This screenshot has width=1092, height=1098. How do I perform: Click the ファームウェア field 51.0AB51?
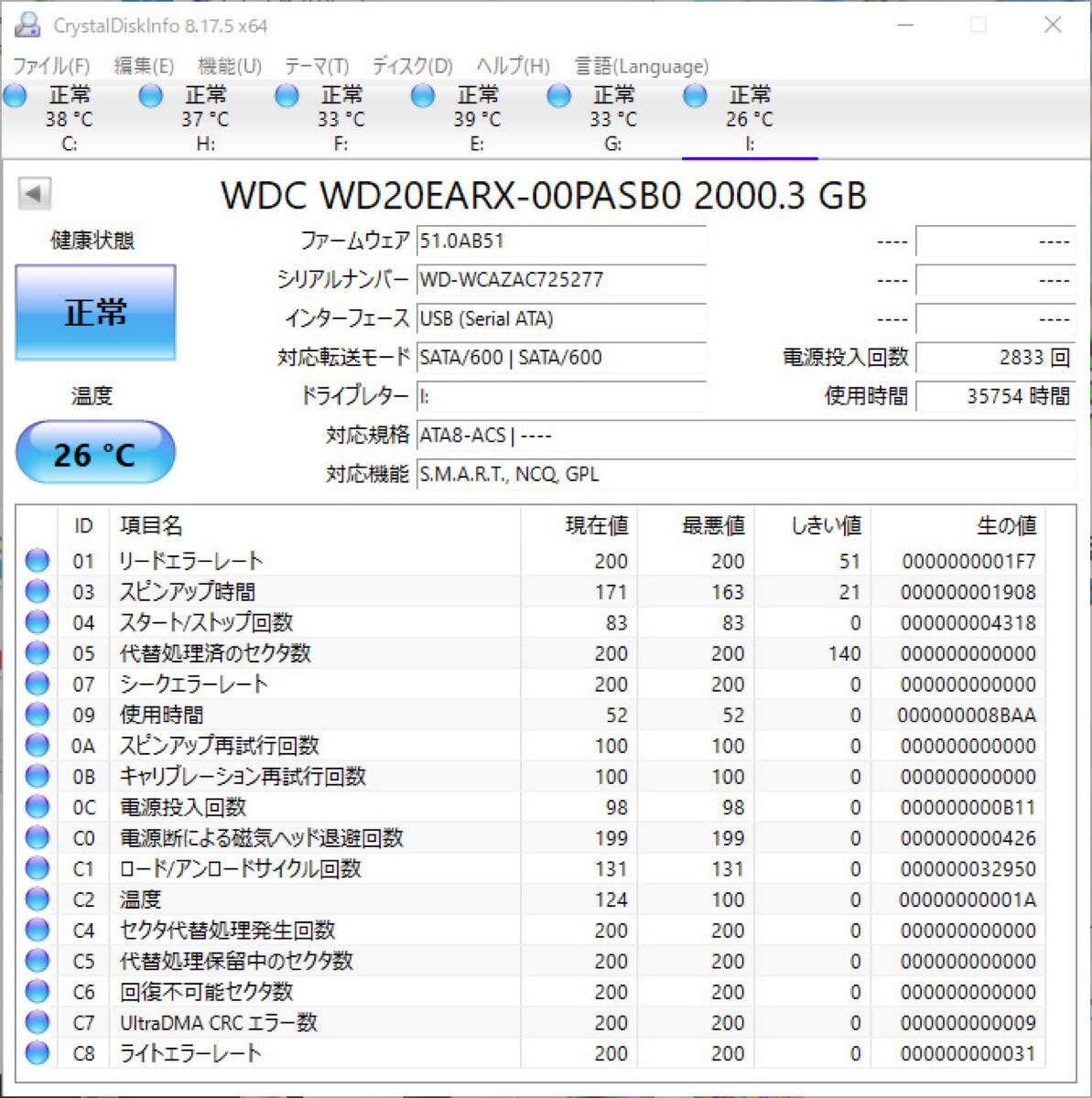point(561,242)
